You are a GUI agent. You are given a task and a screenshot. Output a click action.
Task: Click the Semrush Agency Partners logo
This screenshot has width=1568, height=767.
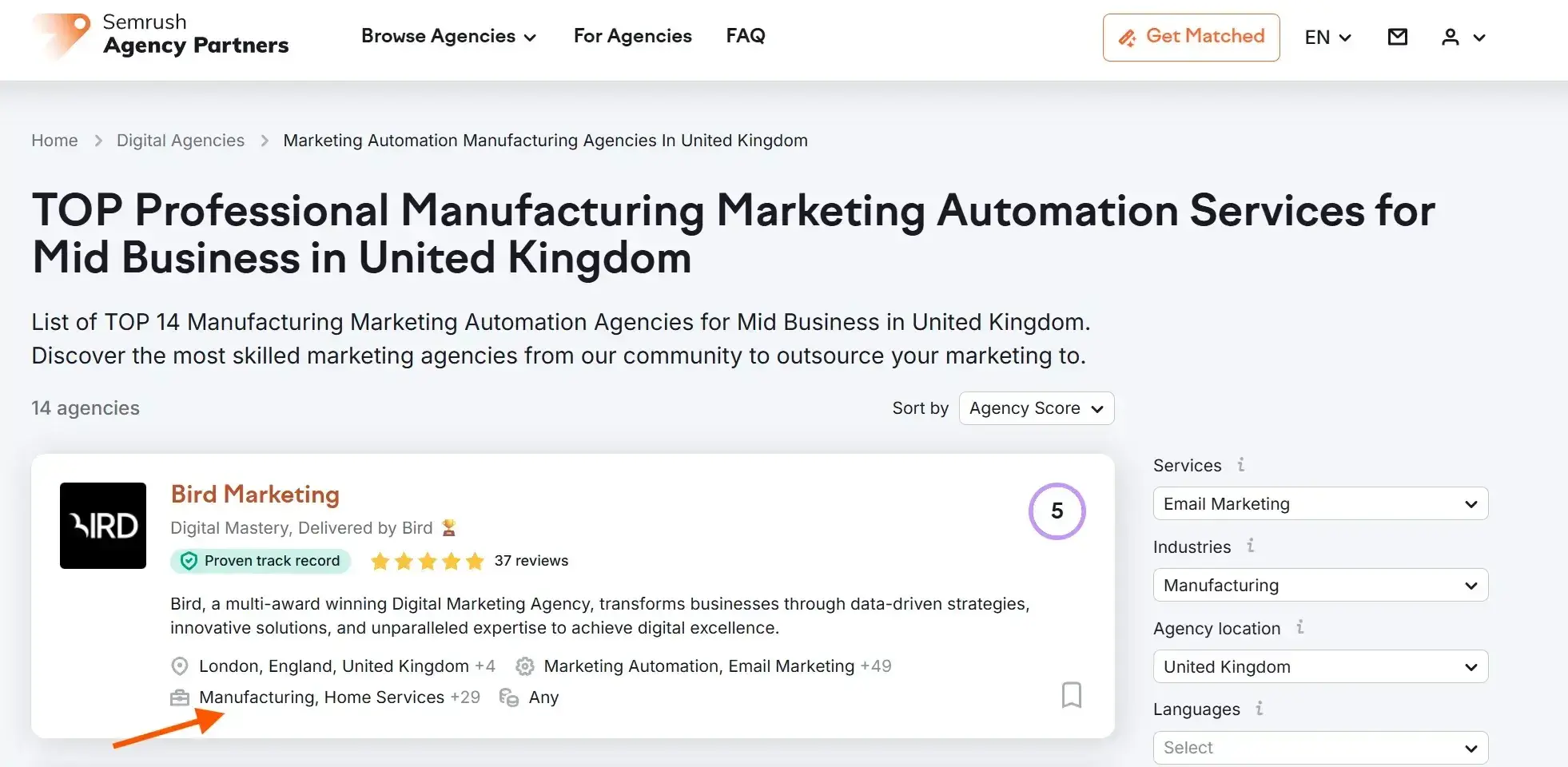pyautogui.click(x=158, y=37)
